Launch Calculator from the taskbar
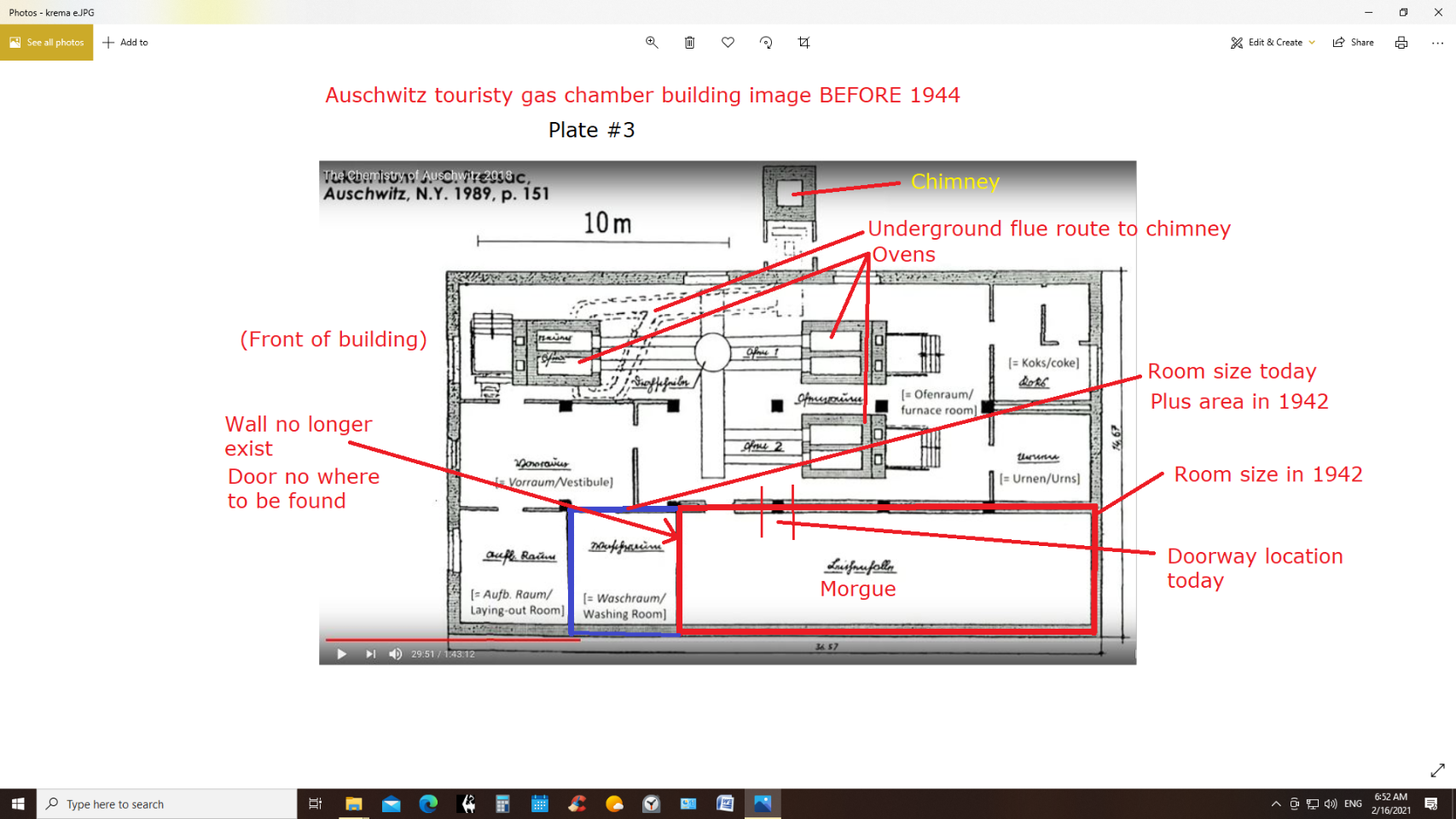The height and width of the screenshot is (819, 1456). click(502, 804)
